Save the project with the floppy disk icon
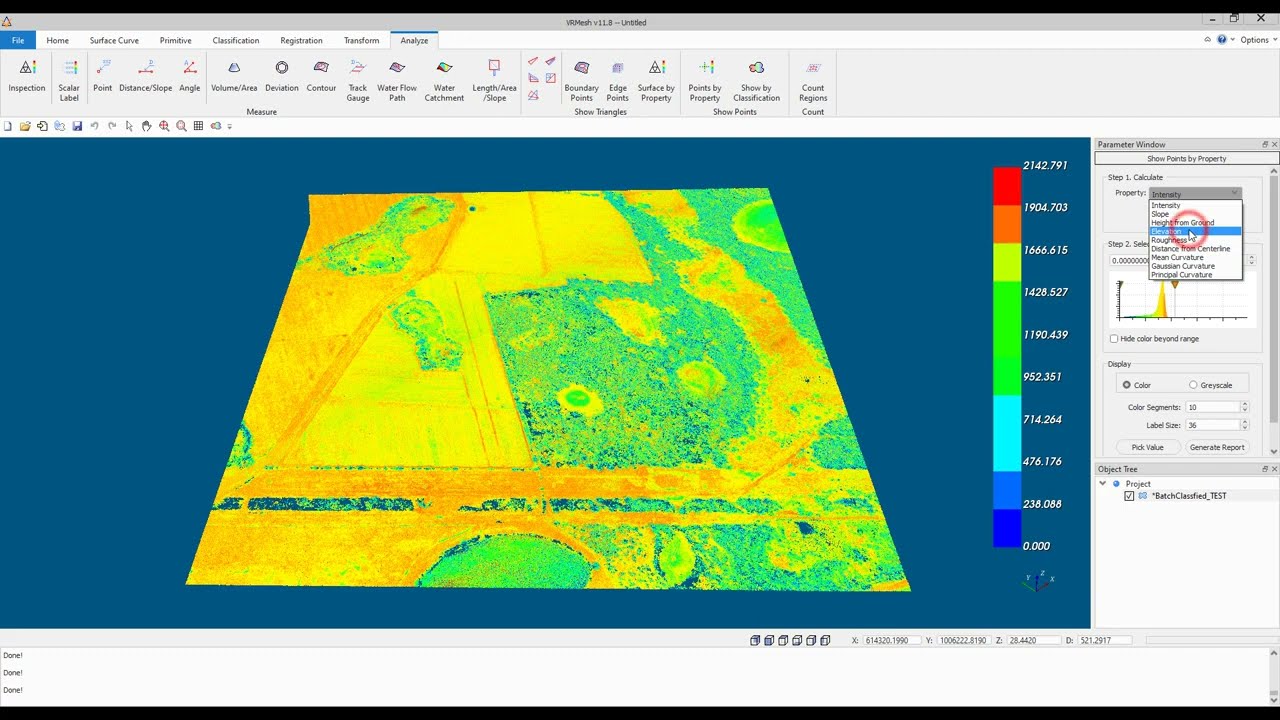1280x720 pixels. point(77,126)
